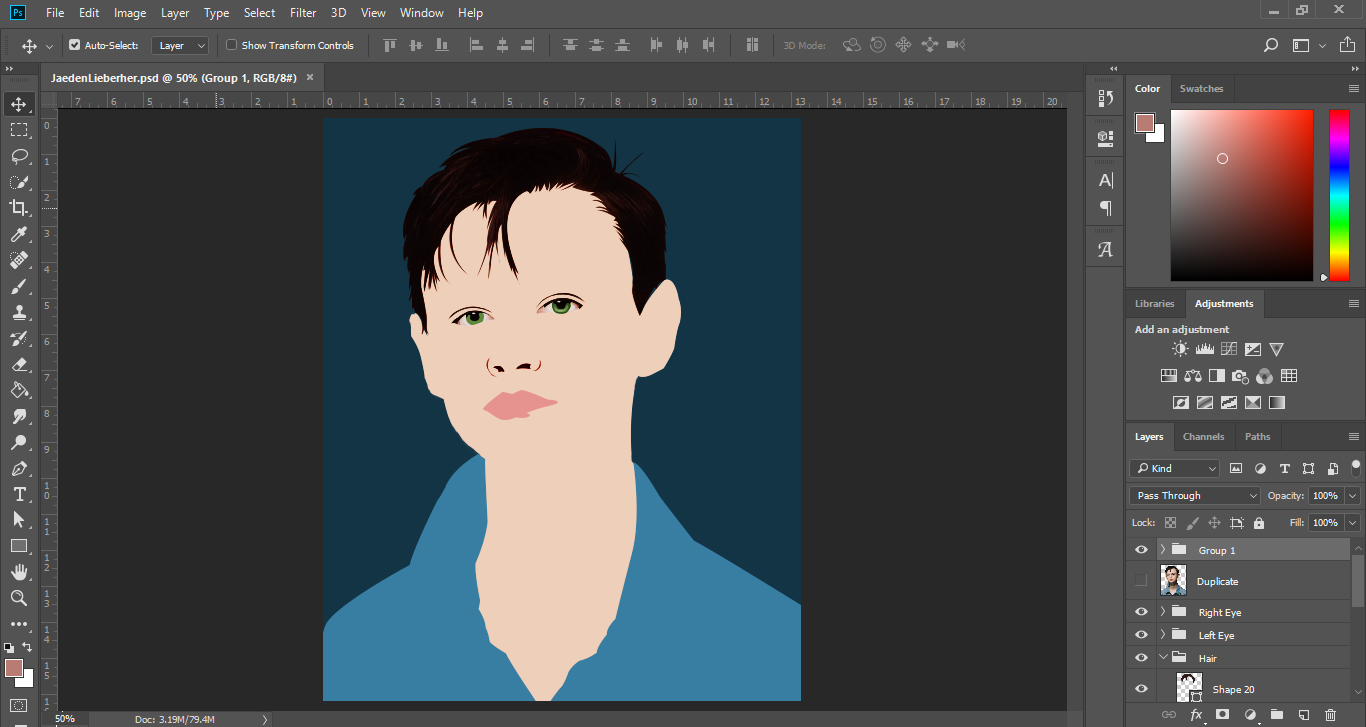Open the Layer menu
This screenshot has height=727, width=1366.
(175, 13)
